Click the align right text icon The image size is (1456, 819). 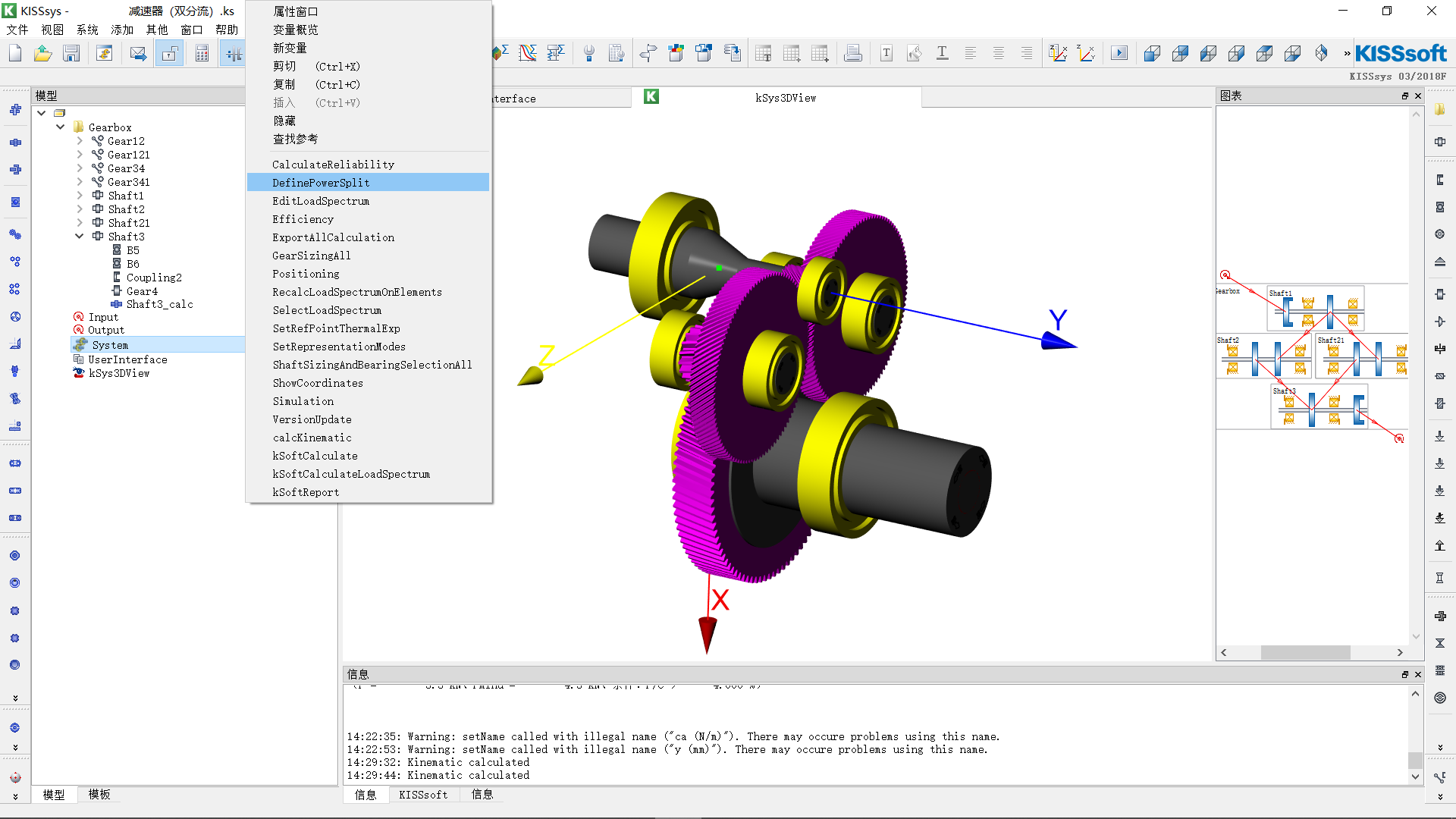pos(1027,53)
